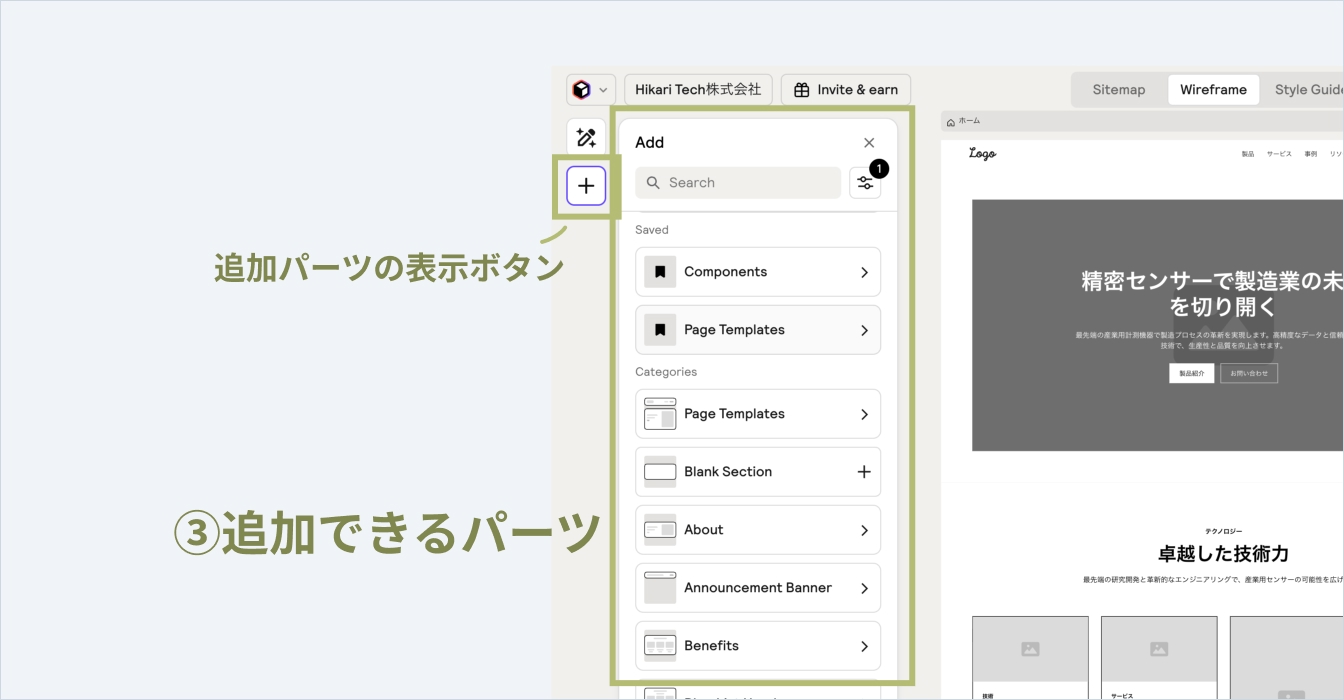Click layout thumbnail icon of Categories Page Templates

660,414
